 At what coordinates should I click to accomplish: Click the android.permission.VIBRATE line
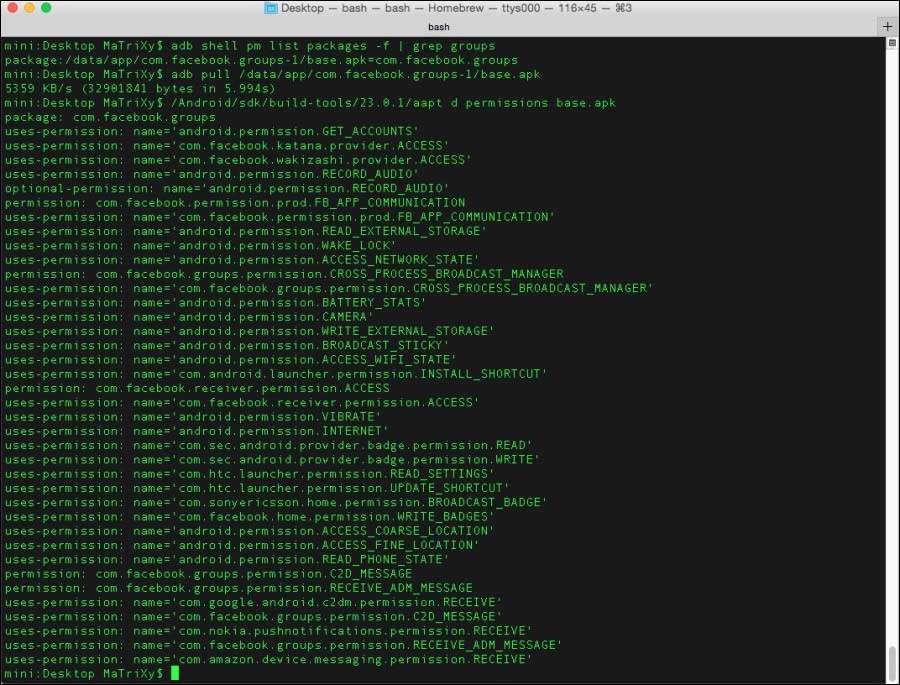[x=193, y=417]
